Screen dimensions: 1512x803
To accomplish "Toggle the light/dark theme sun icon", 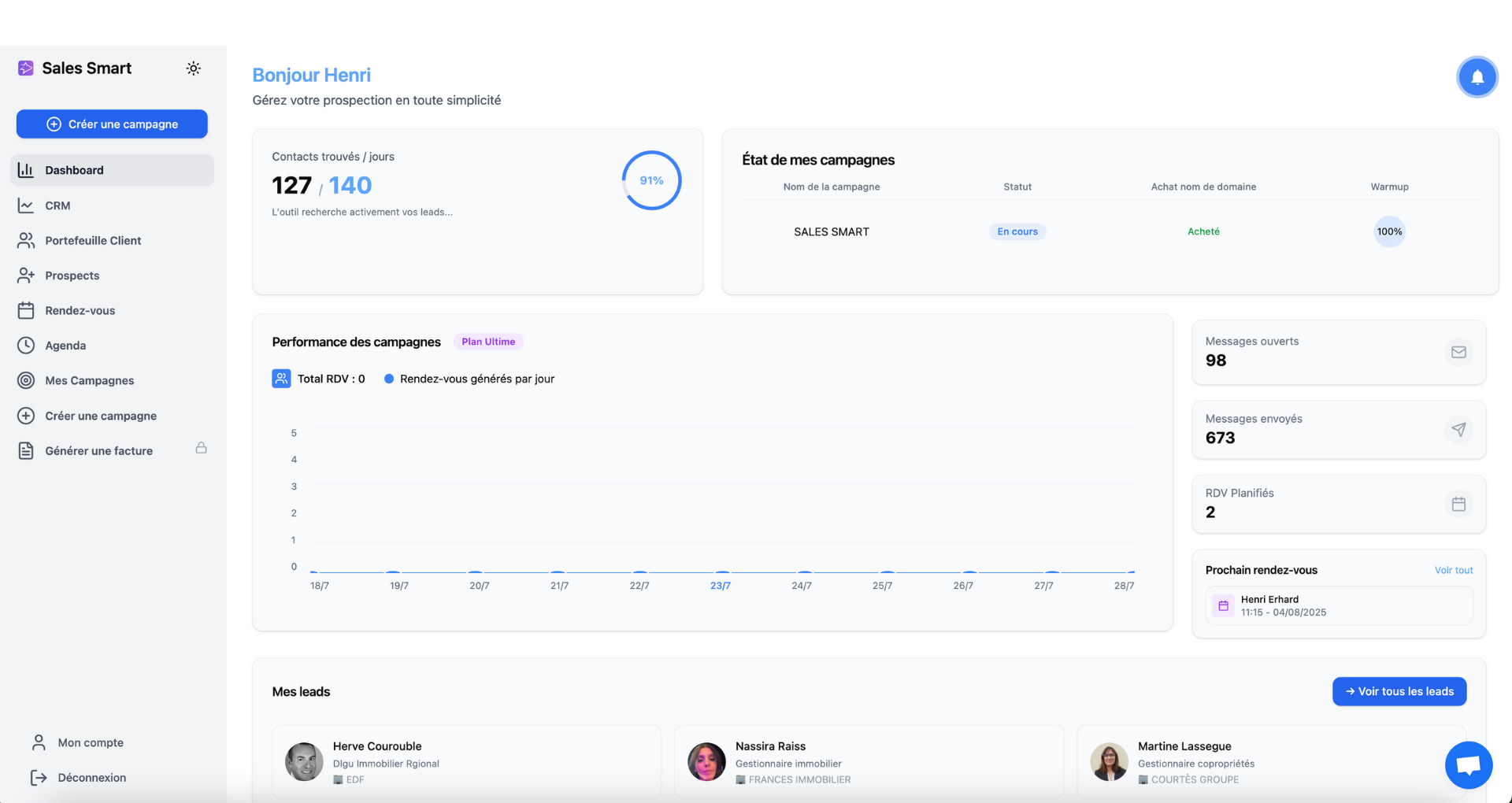I will (x=193, y=68).
